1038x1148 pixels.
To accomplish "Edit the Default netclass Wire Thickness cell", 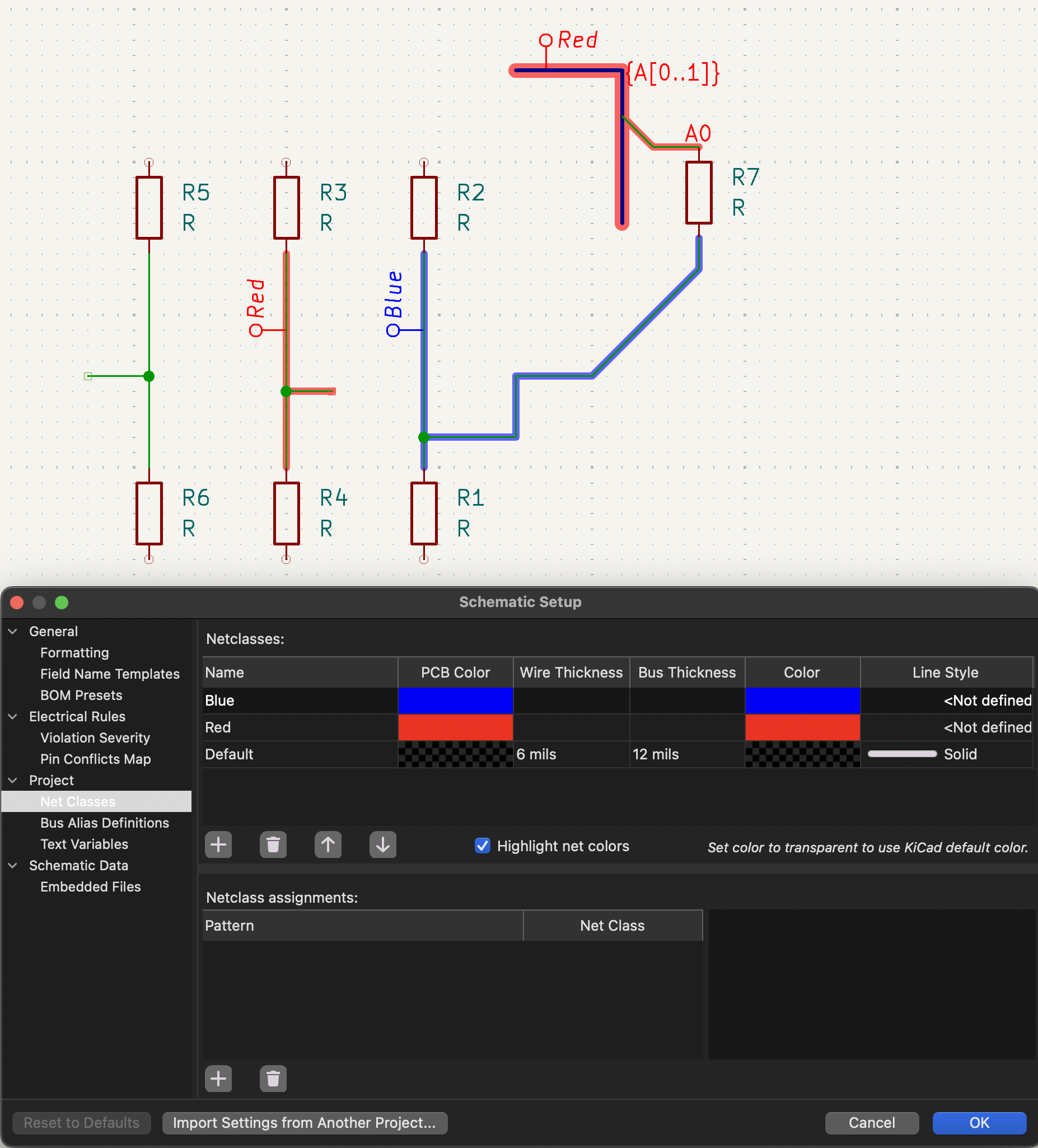I will (x=571, y=754).
